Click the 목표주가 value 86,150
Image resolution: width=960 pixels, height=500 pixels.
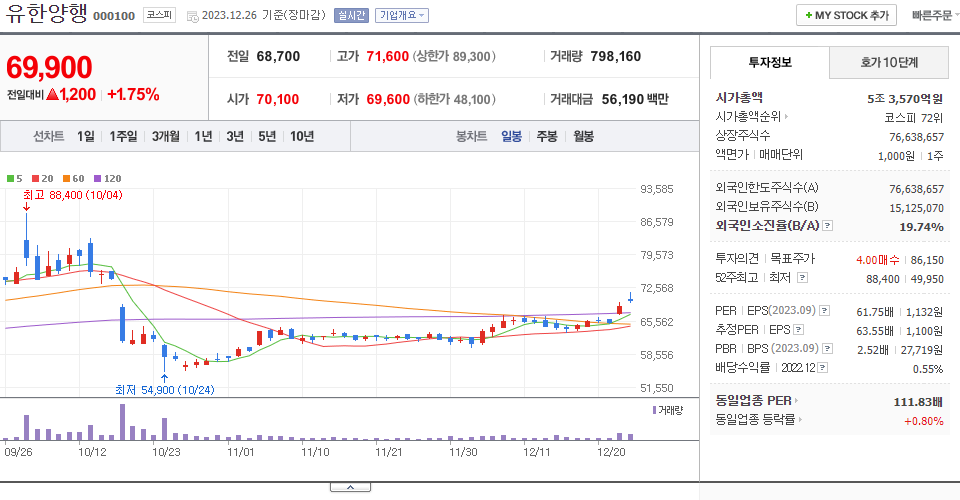927,260
